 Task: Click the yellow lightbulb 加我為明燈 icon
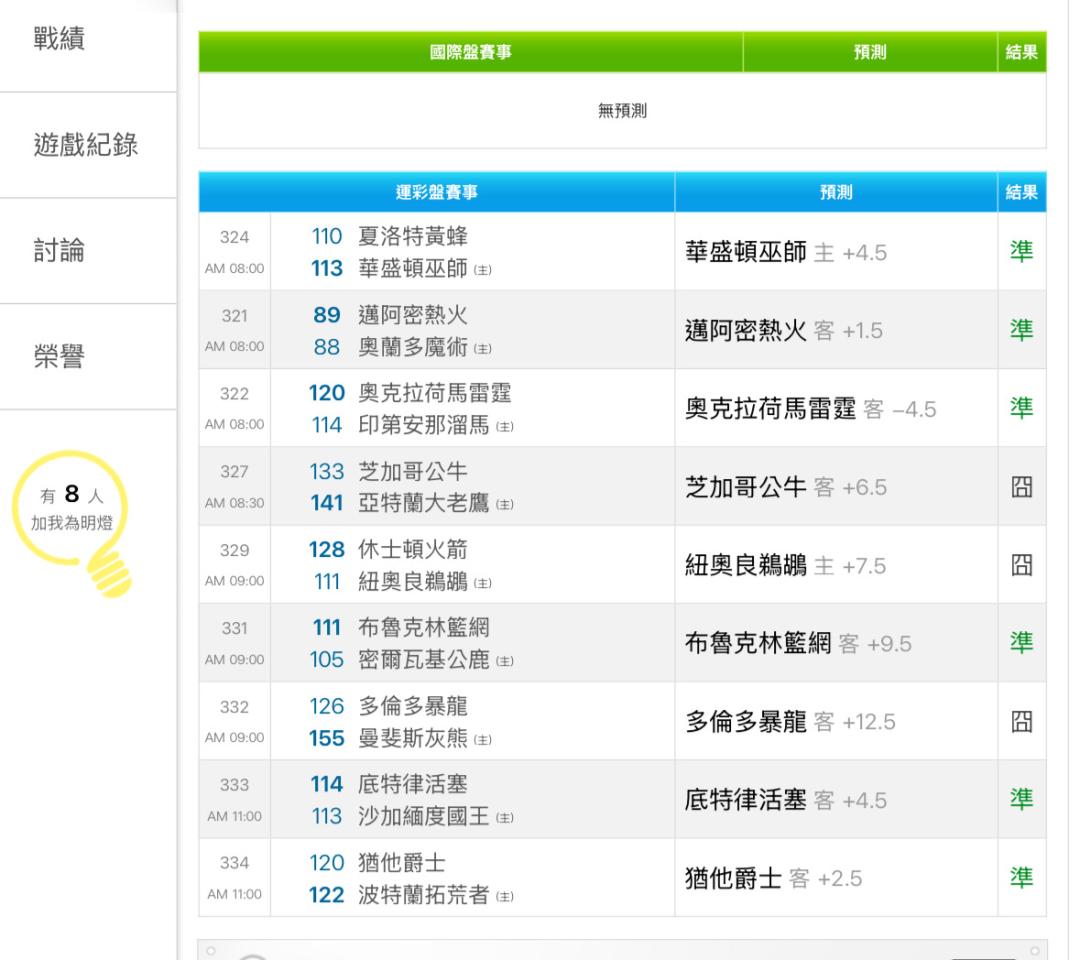click(72, 522)
